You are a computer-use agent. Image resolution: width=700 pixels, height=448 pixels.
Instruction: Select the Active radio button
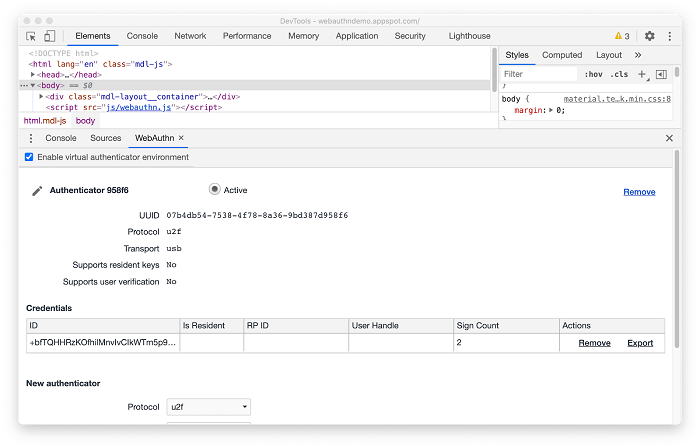click(214, 189)
